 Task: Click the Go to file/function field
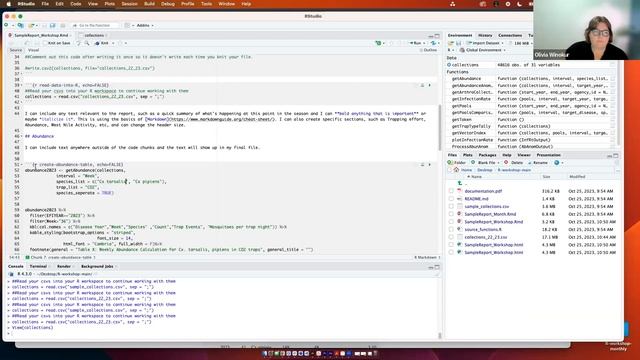coord(95,25)
